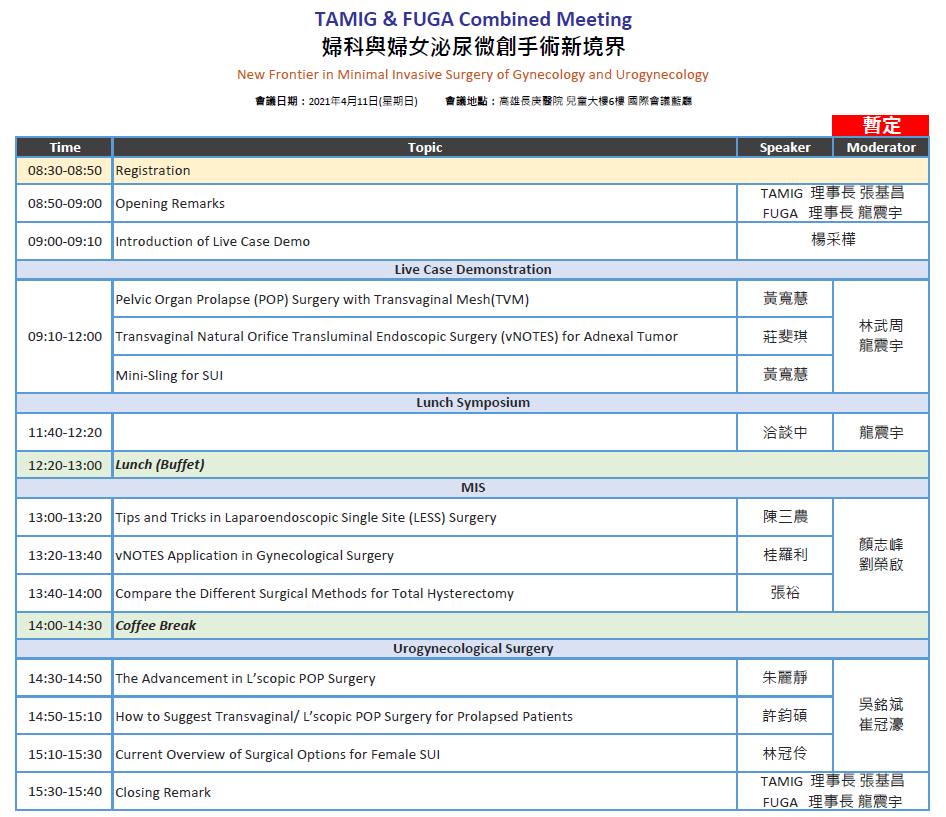Image resolution: width=946 pixels, height=817 pixels.
Task: Click the "Time" column header
Action: pos(65,147)
